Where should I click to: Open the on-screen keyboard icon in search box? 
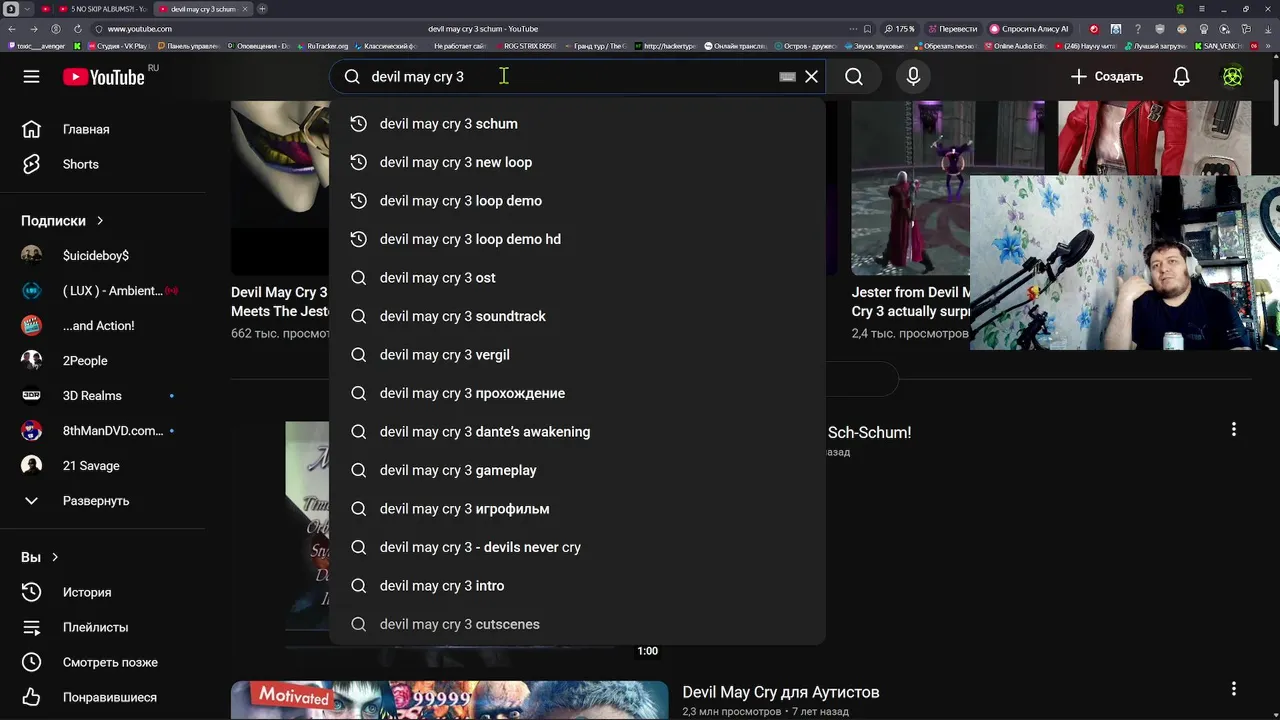[787, 77]
